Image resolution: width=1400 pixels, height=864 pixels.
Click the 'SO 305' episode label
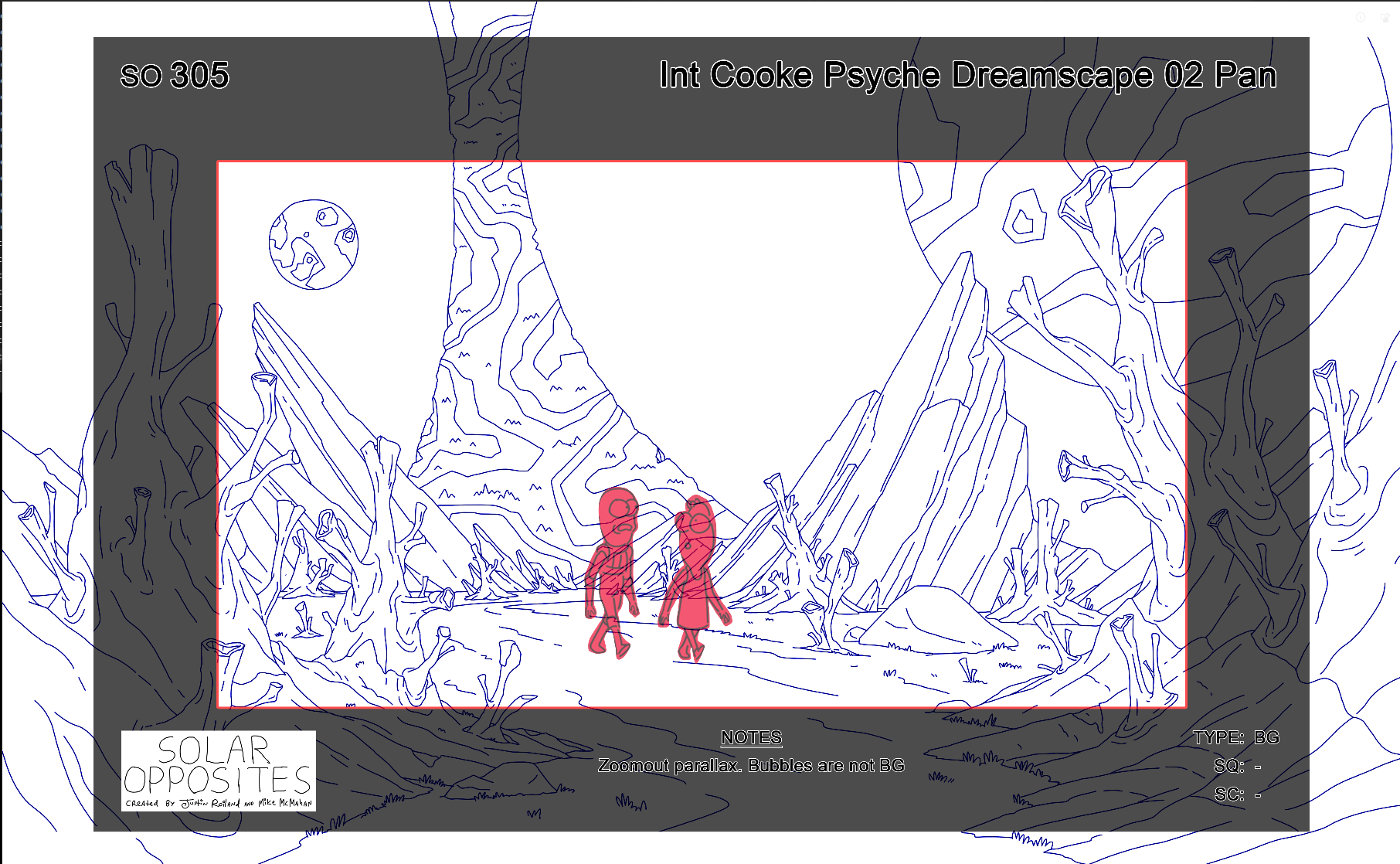tap(175, 76)
